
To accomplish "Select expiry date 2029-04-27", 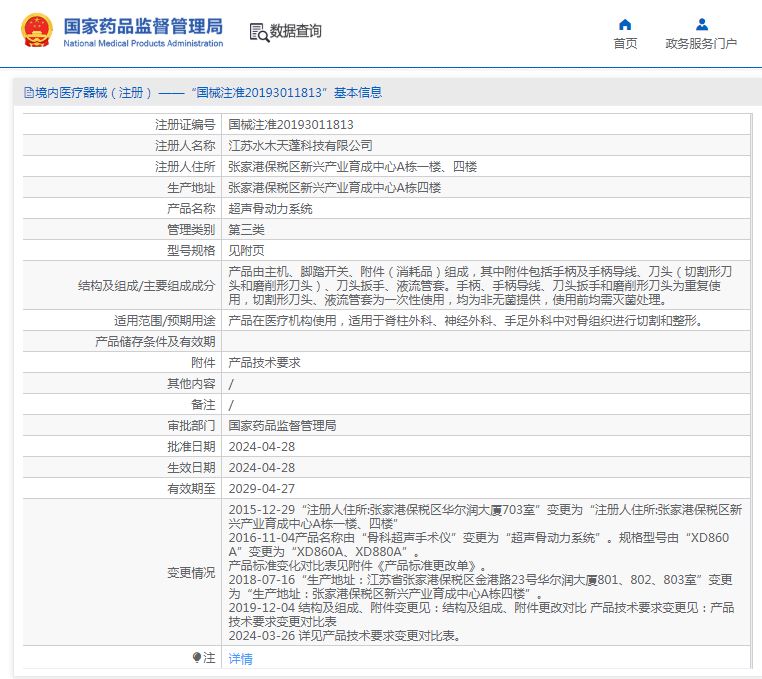I will pyautogui.click(x=261, y=488).
